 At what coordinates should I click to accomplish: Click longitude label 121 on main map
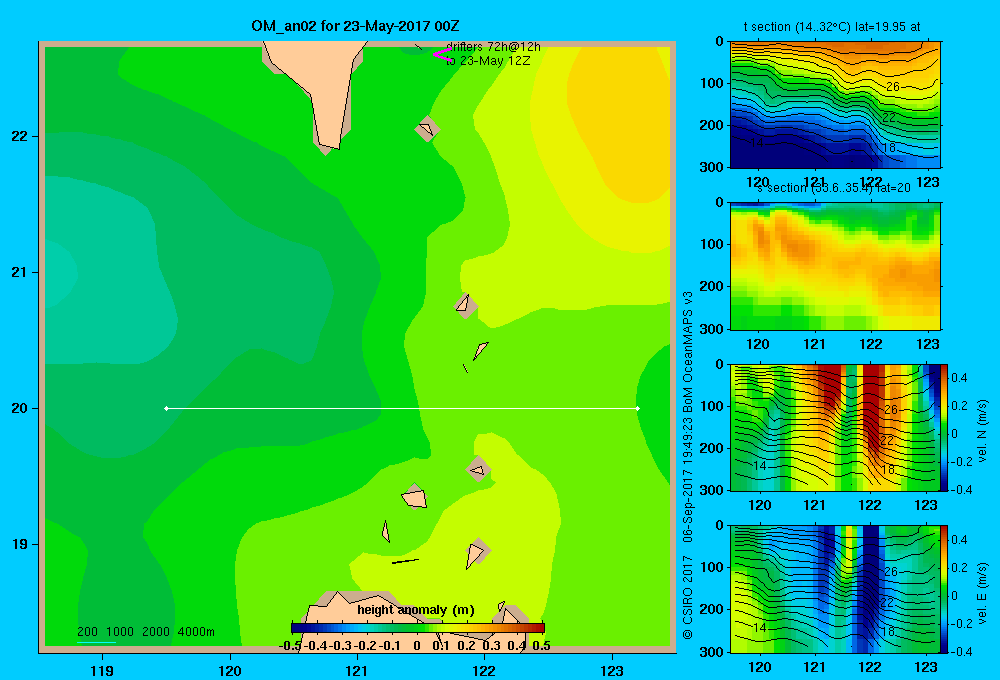click(357, 670)
